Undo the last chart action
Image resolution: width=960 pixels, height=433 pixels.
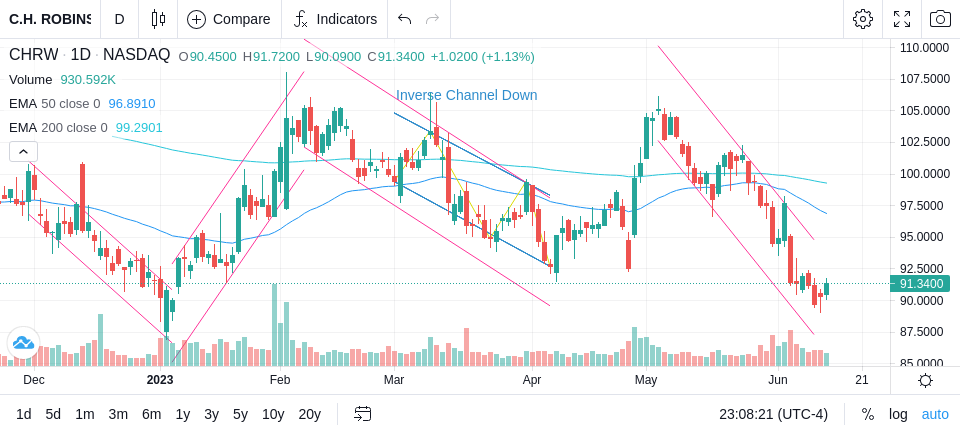point(404,19)
